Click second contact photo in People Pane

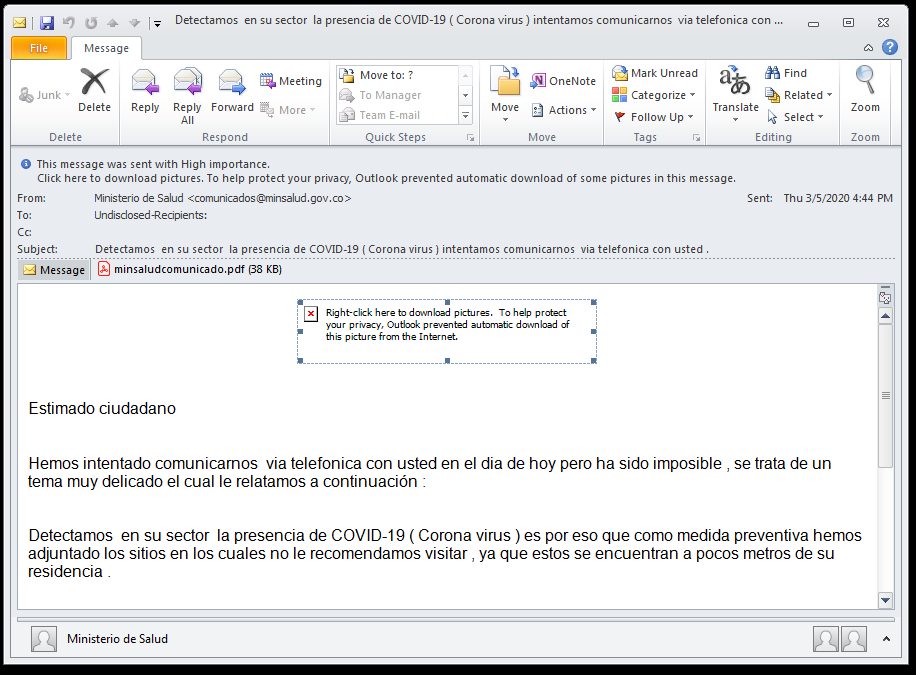point(853,639)
